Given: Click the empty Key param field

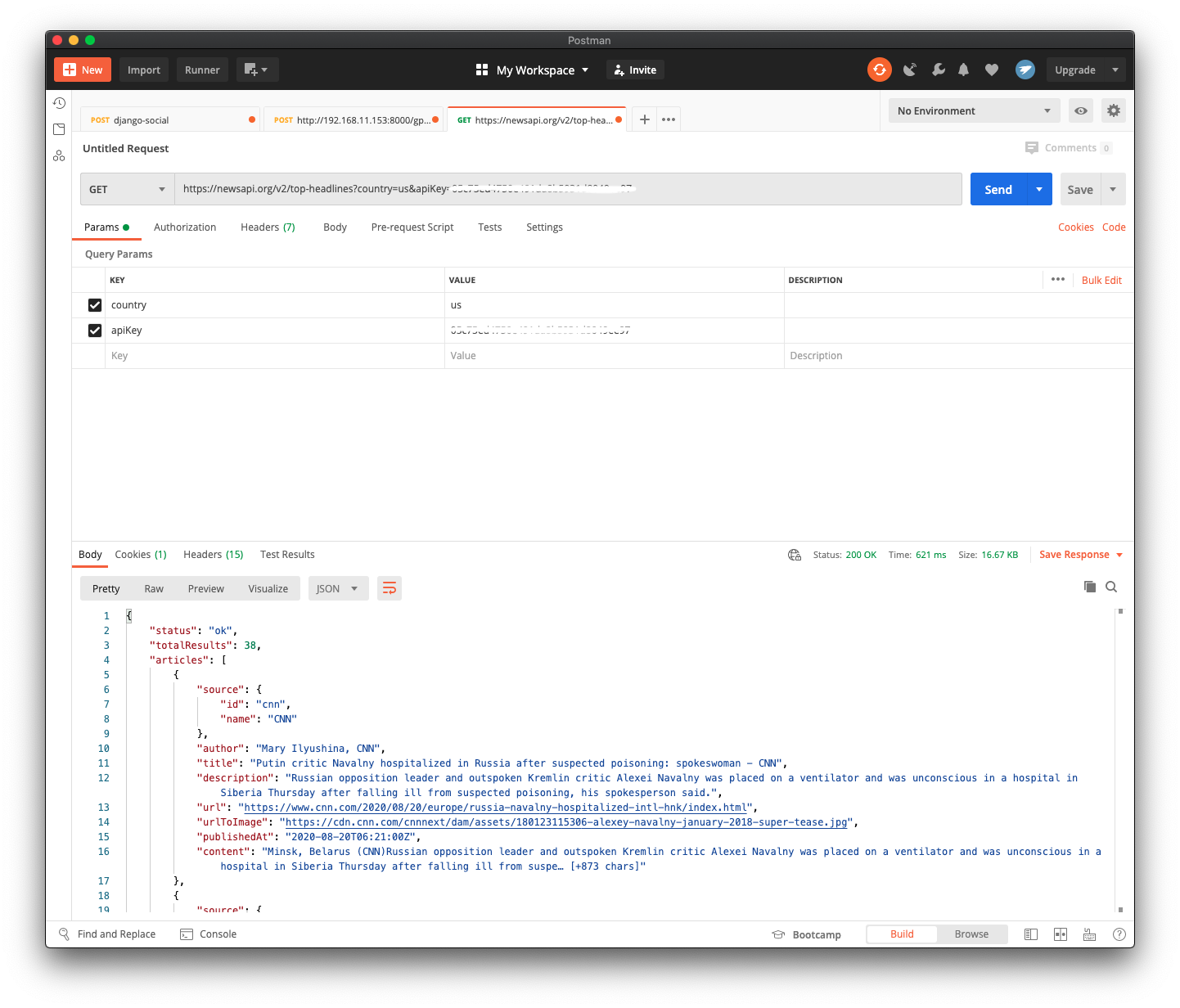Looking at the screenshot, I should coord(275,356).
